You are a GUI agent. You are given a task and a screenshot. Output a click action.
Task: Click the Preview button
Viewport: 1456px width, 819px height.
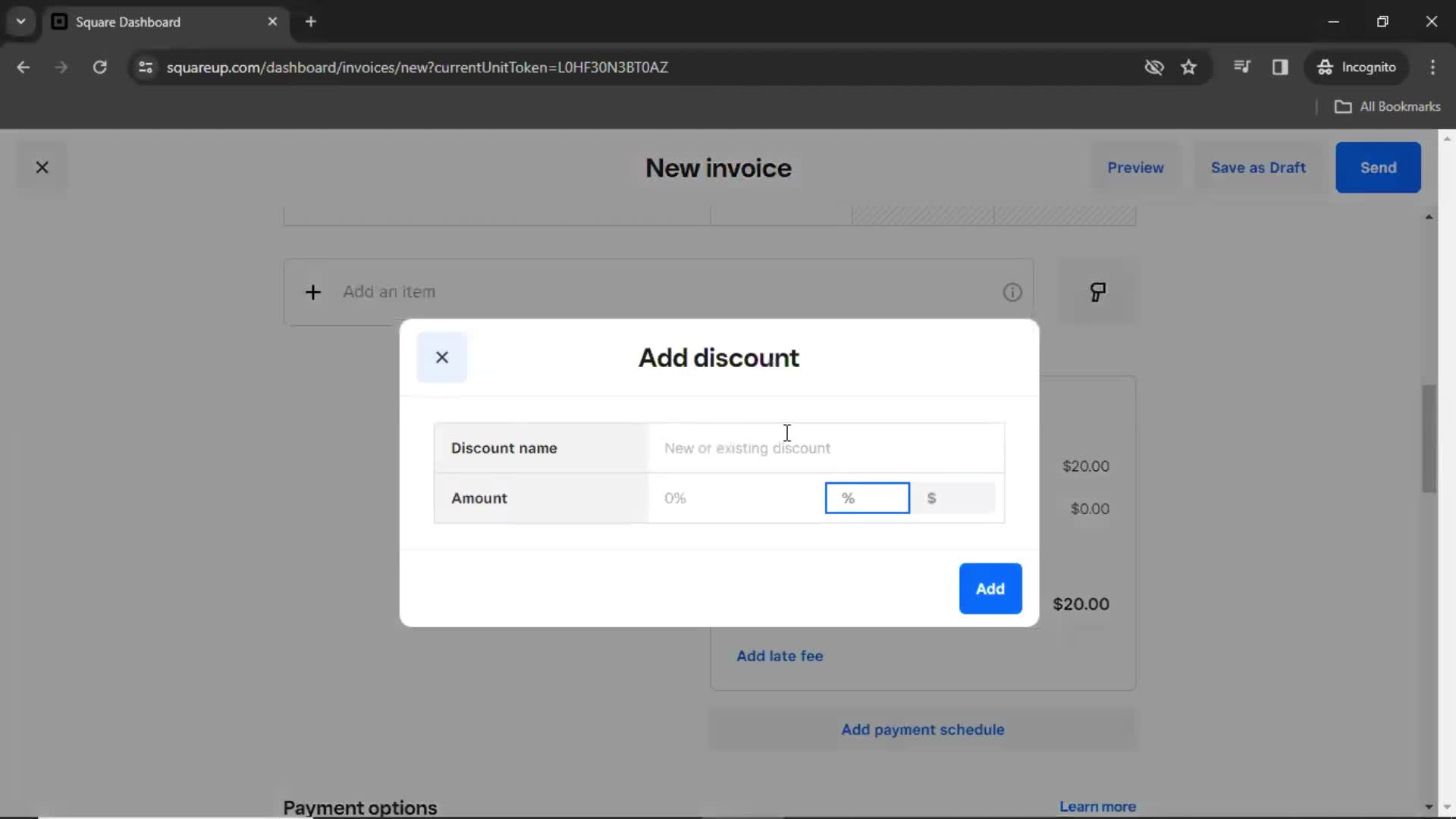(1135, 168)
